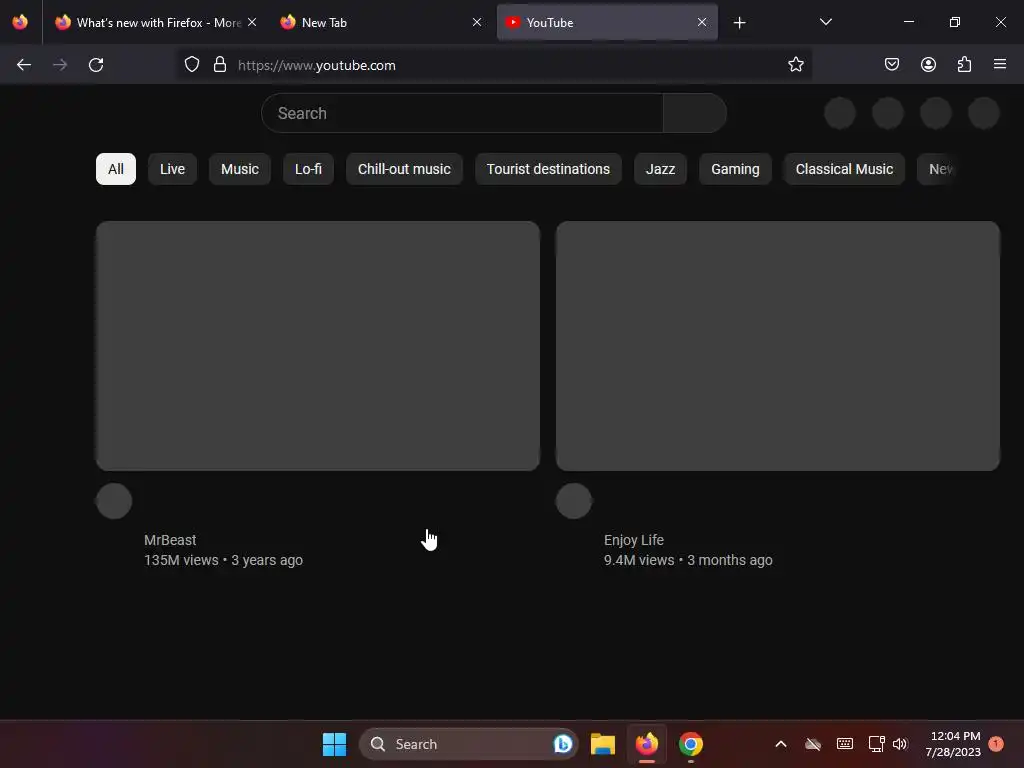Select the Live filter chip
This screenshot has height=768, width=1024.
point(172,169)
